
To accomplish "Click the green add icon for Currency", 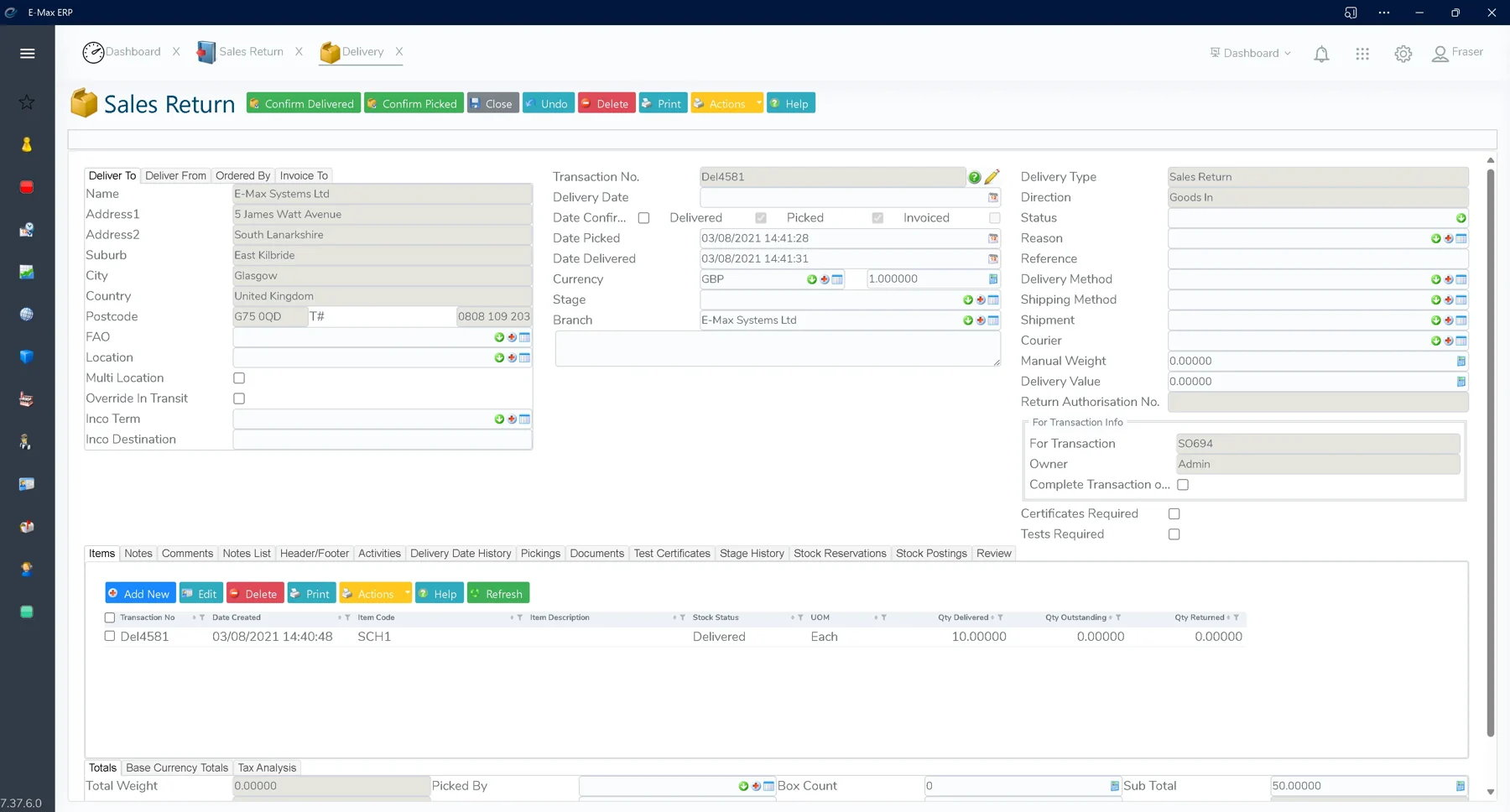I will click(x=812, y=279).
